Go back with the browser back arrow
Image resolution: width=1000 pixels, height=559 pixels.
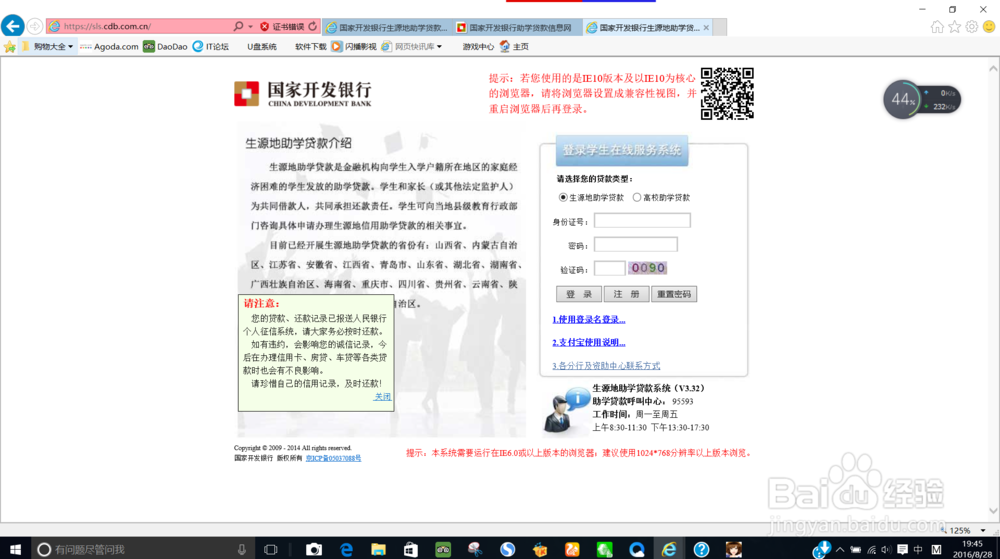pyautogui.click(x=13, y=26)
